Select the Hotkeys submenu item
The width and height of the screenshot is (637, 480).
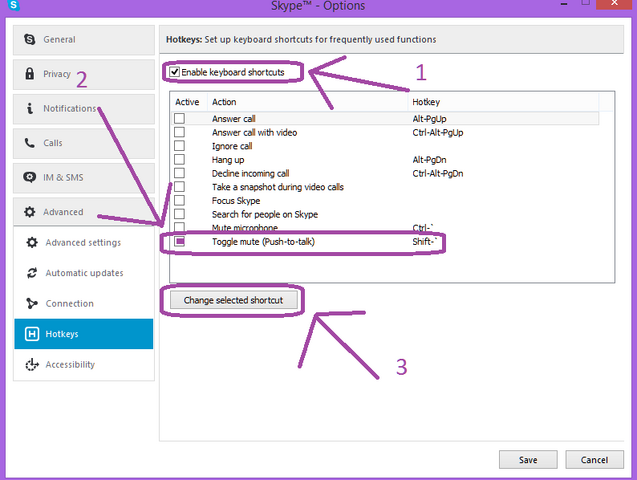tap(84, 334)
